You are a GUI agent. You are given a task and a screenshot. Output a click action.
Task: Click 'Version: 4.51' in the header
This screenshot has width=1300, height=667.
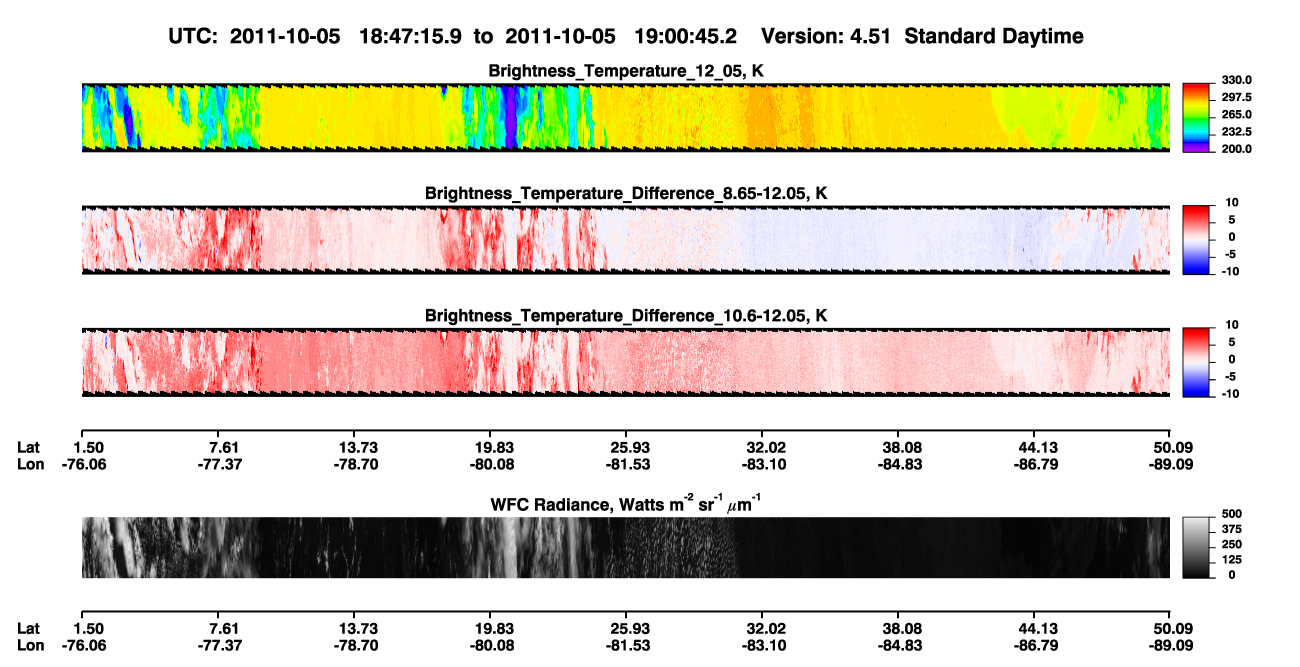827,36
